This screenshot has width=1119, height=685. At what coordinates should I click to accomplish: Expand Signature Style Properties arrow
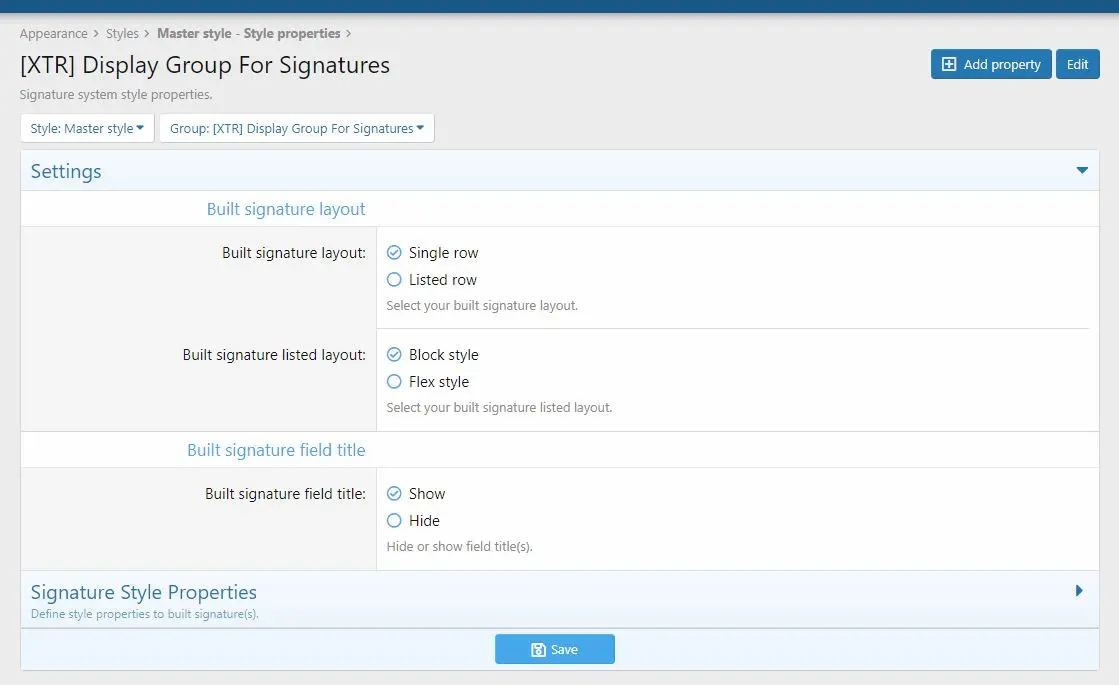click(1079, 591)
